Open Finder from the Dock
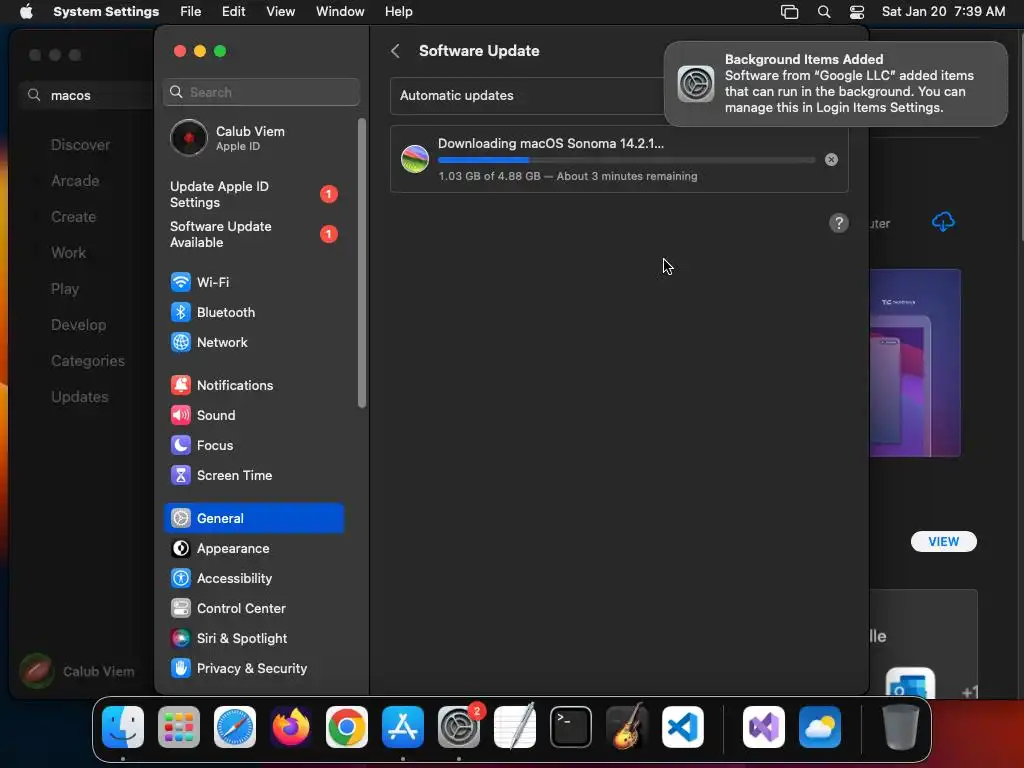The width and height of the screenshot is (1024, 768). [123, 727]
